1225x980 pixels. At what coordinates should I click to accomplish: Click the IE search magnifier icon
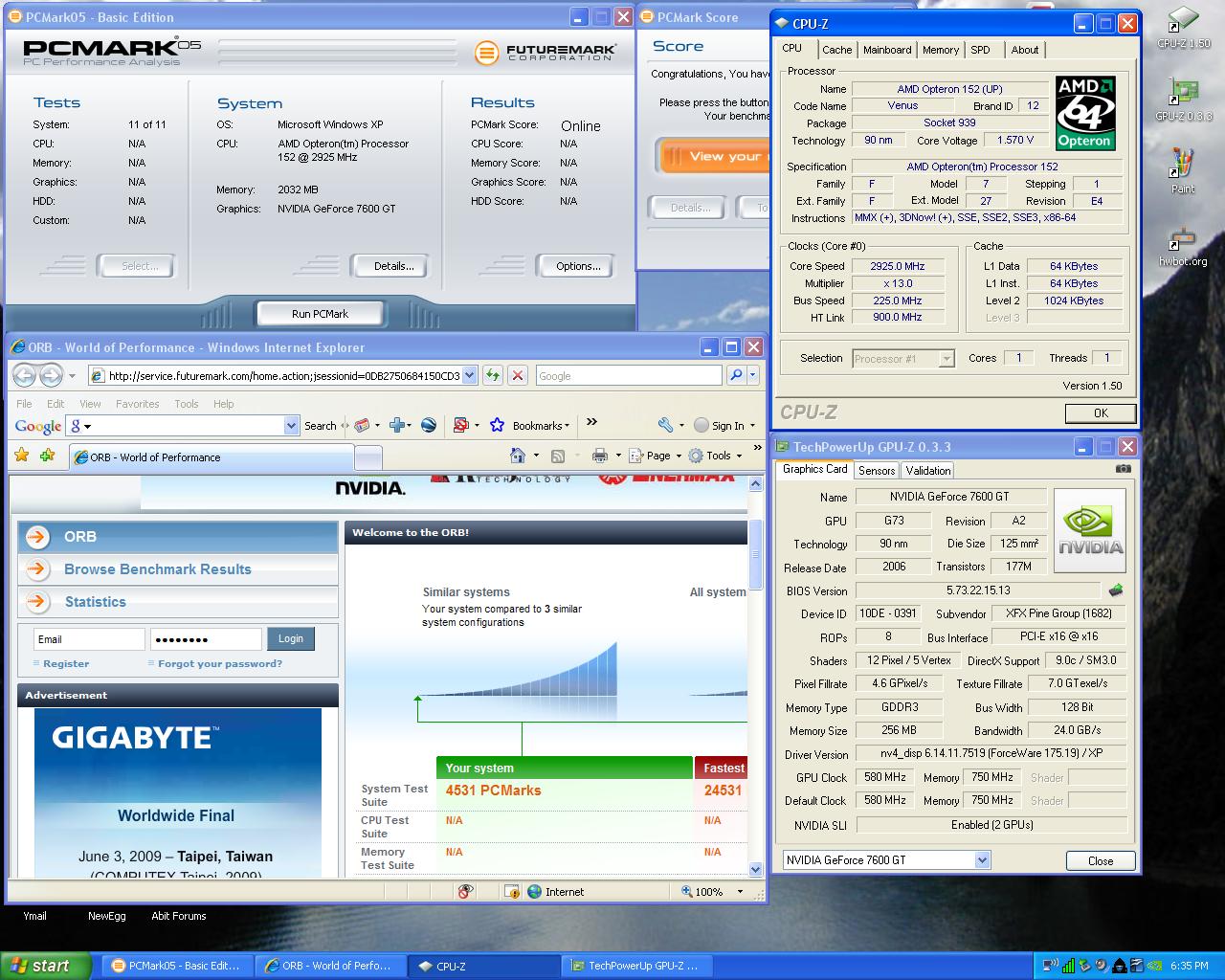(735, 375)
